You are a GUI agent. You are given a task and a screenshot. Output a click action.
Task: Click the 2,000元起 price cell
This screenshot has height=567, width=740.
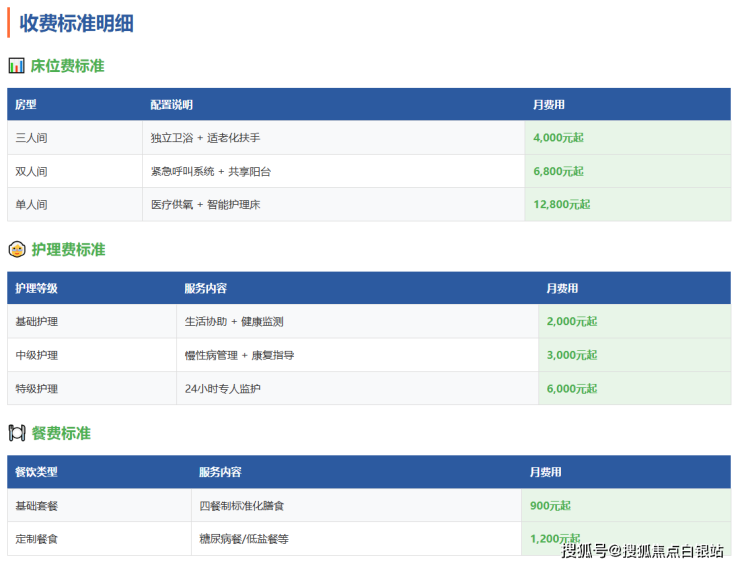[x=635, y=322]
